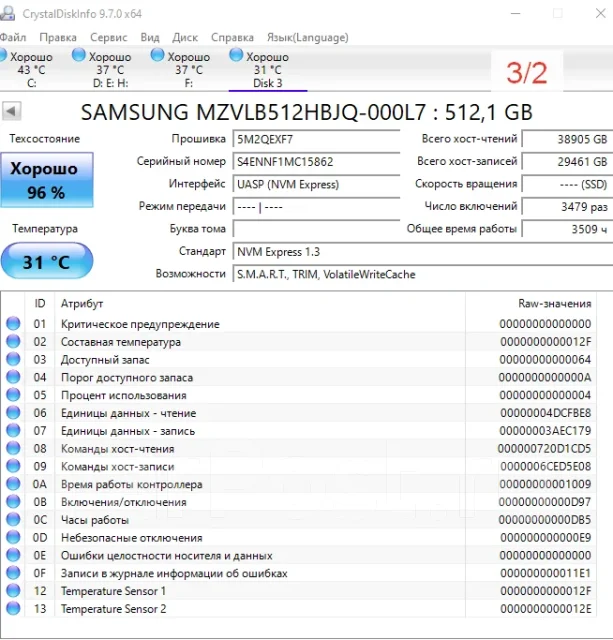This screenshot has height=640, width=613.
Task: Click the interface field UASP (NVM Express)
Action: (x=316, y=184)
